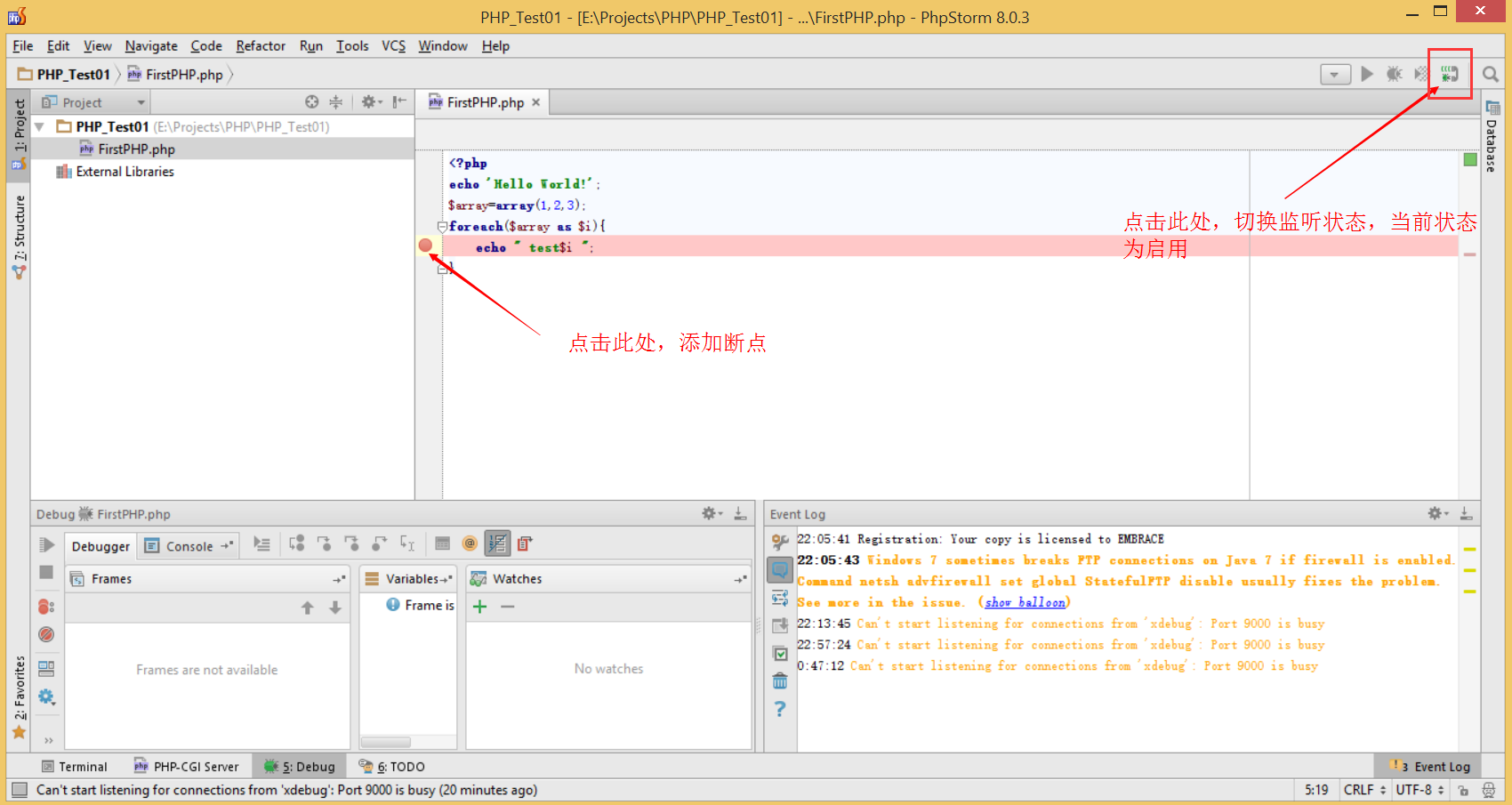The height and width of the screenshot is (805, 1512).
Task: Collapse the PHP_Test01 project tree node
Action: (39, 127)
